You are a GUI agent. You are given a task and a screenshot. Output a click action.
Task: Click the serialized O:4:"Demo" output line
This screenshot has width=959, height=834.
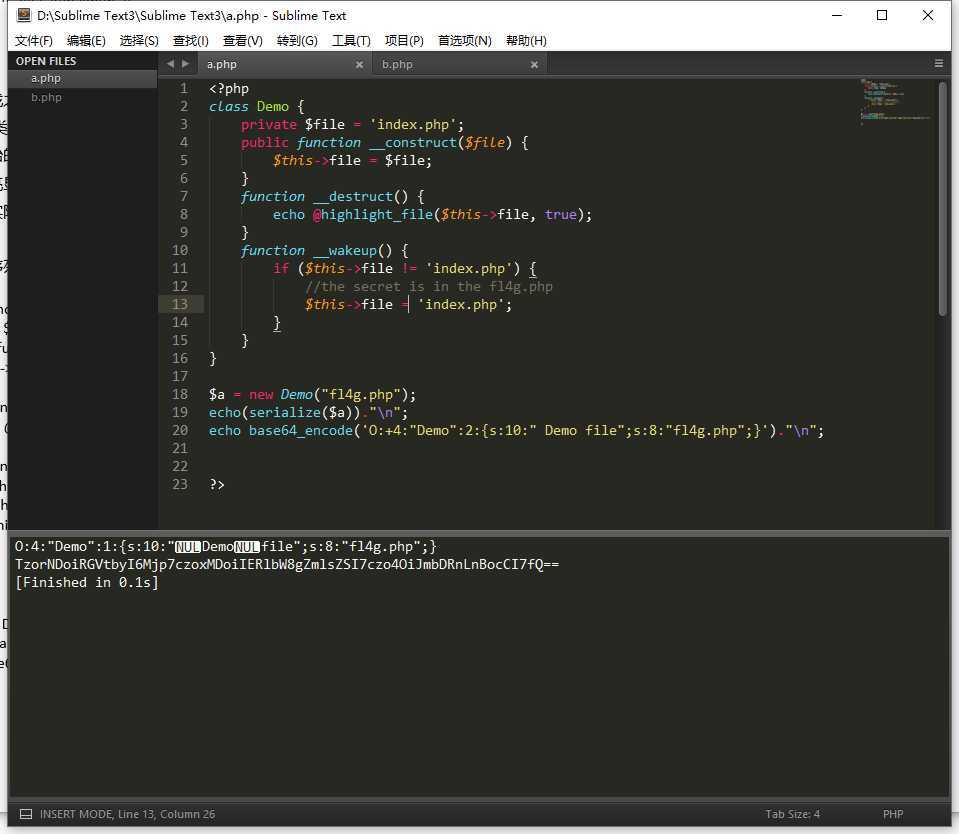coord(226,547)
